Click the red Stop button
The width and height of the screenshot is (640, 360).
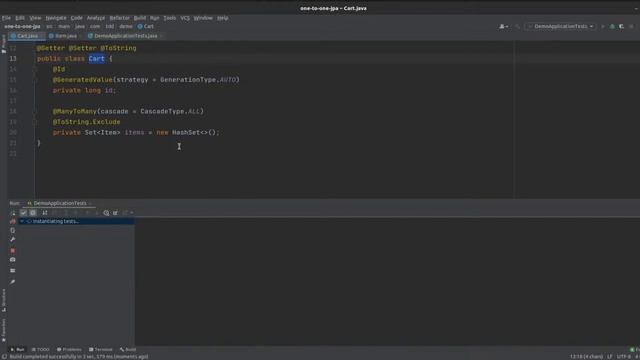(13, 251)
